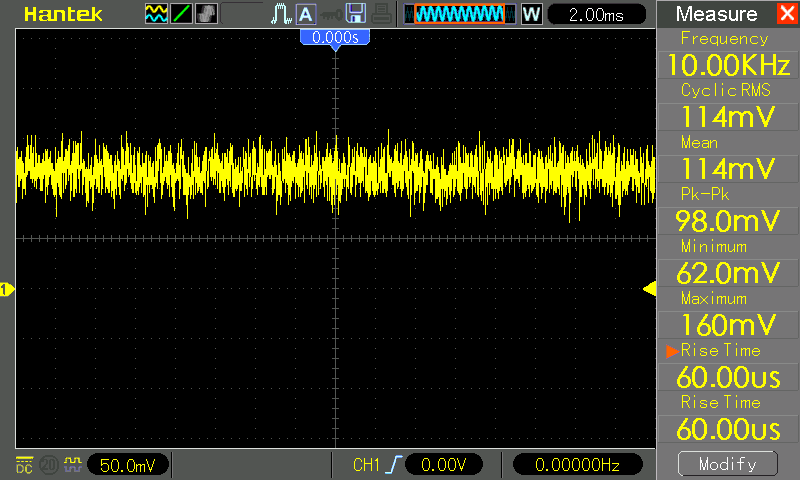Screen dimensions: 800x480
Task: Click the key lock icon
Action: [331, 15]
